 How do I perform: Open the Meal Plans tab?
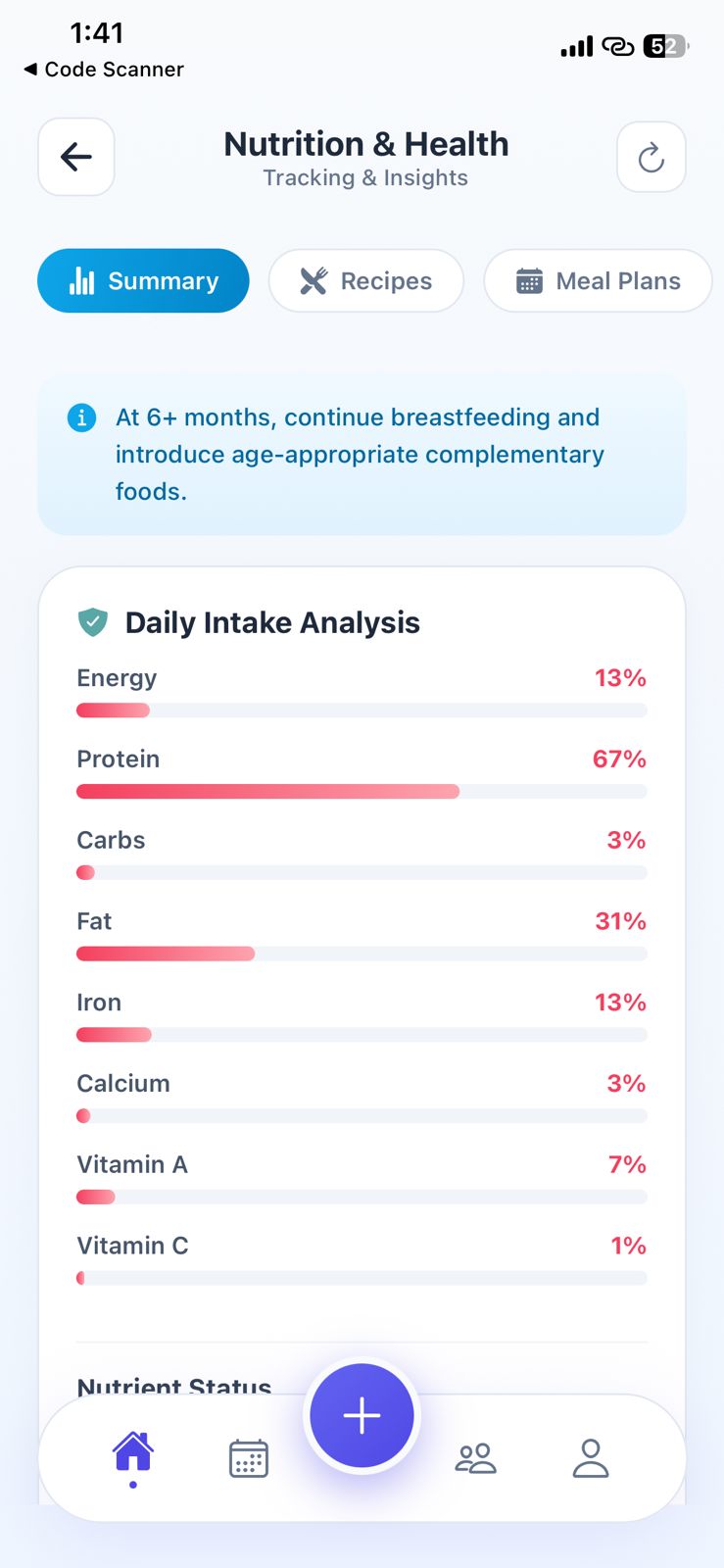[x=598, y=281]
